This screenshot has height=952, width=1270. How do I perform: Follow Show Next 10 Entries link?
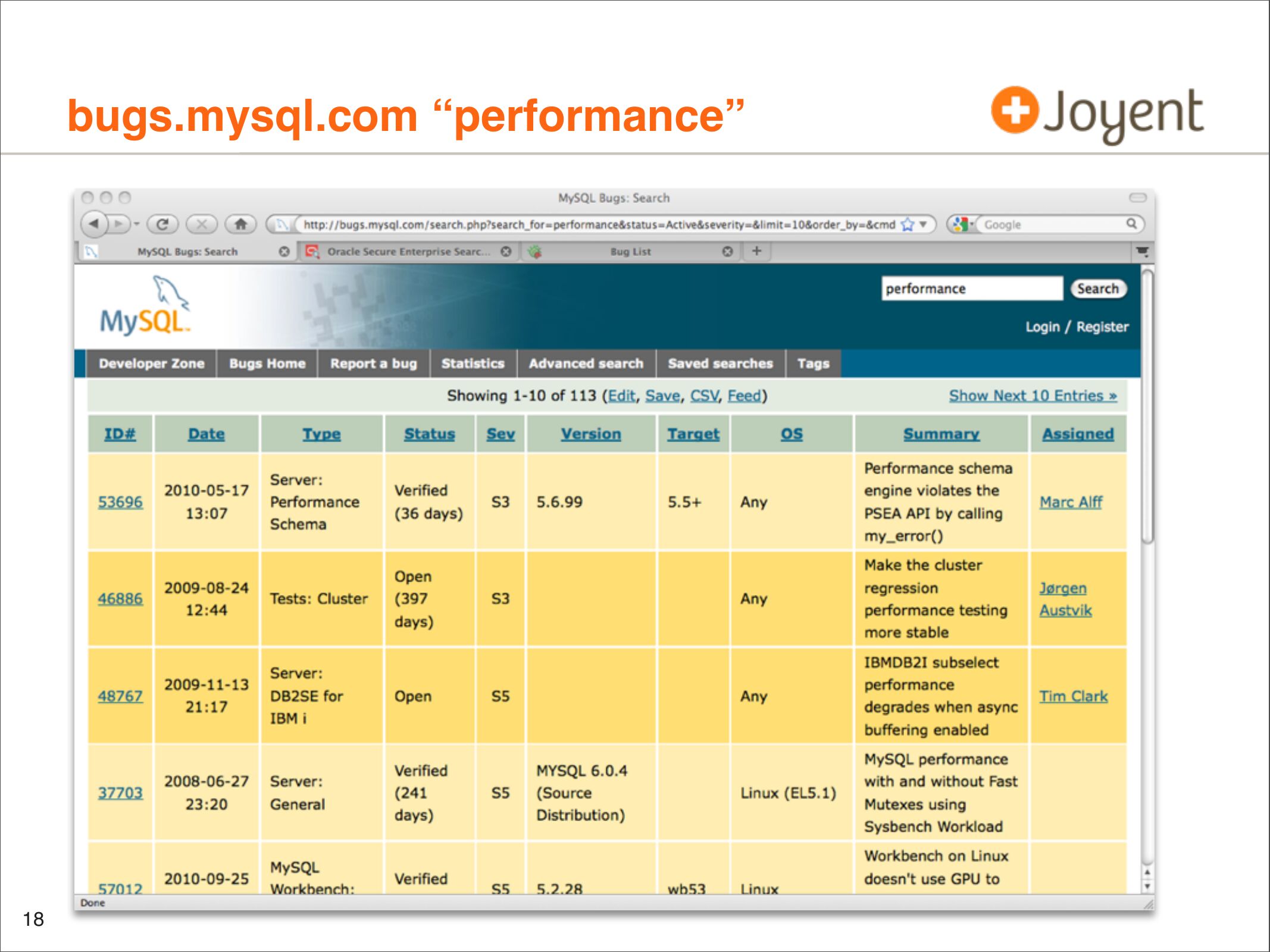[1033, 396]
